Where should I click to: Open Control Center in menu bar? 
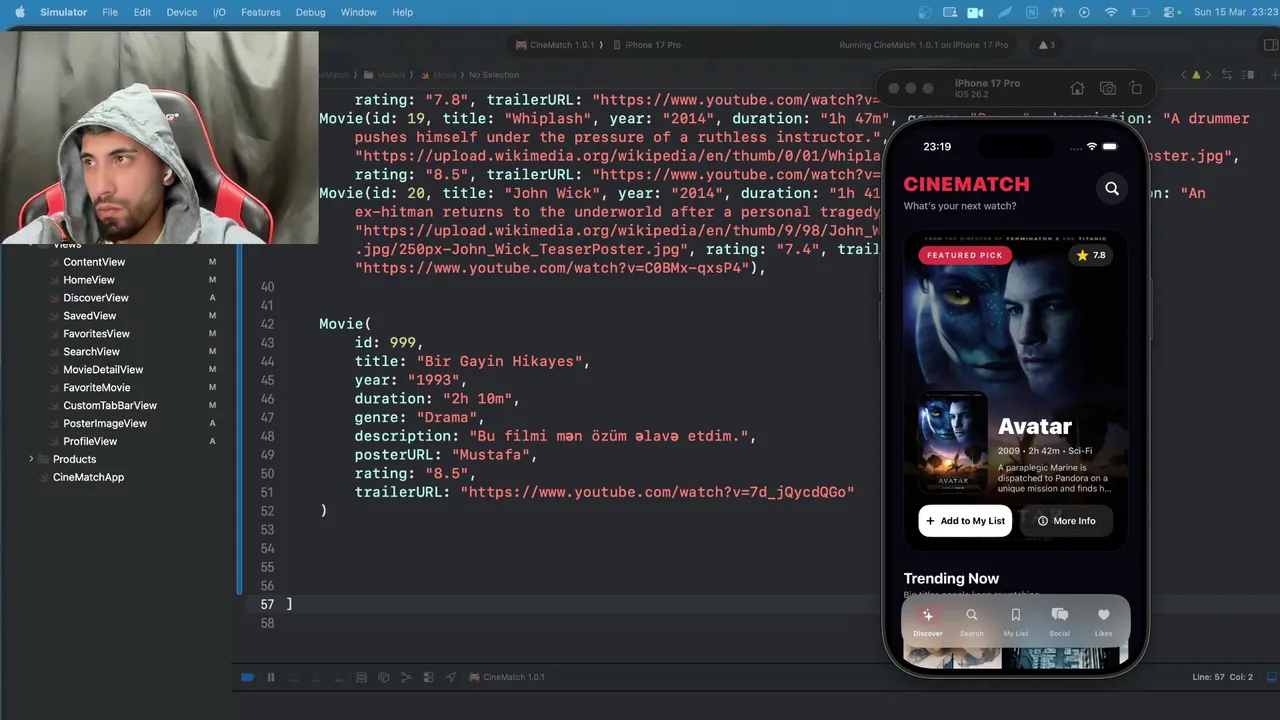coord(1171,12)
